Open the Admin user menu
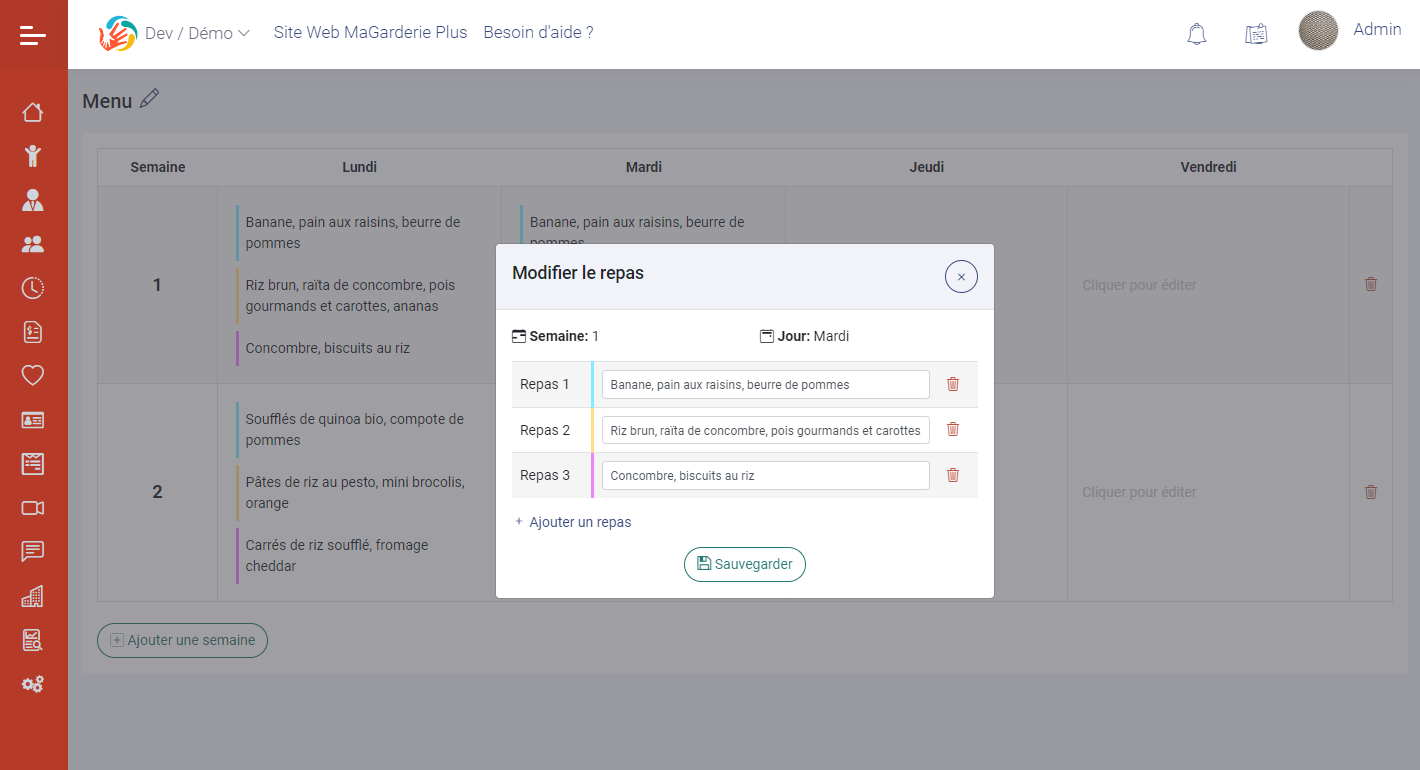The image size is (1420, 770). click(x=1376, y=30)
